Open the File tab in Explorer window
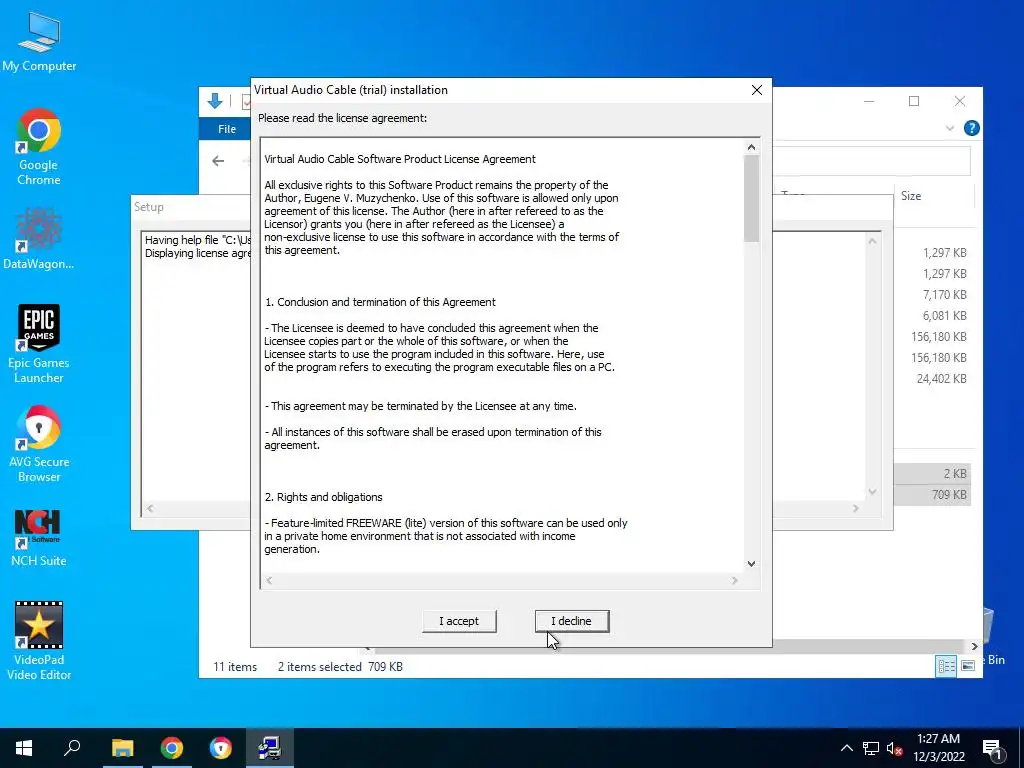Viewport: 1024px width, 768px height. pyautogui.click(x=227, y=129)
